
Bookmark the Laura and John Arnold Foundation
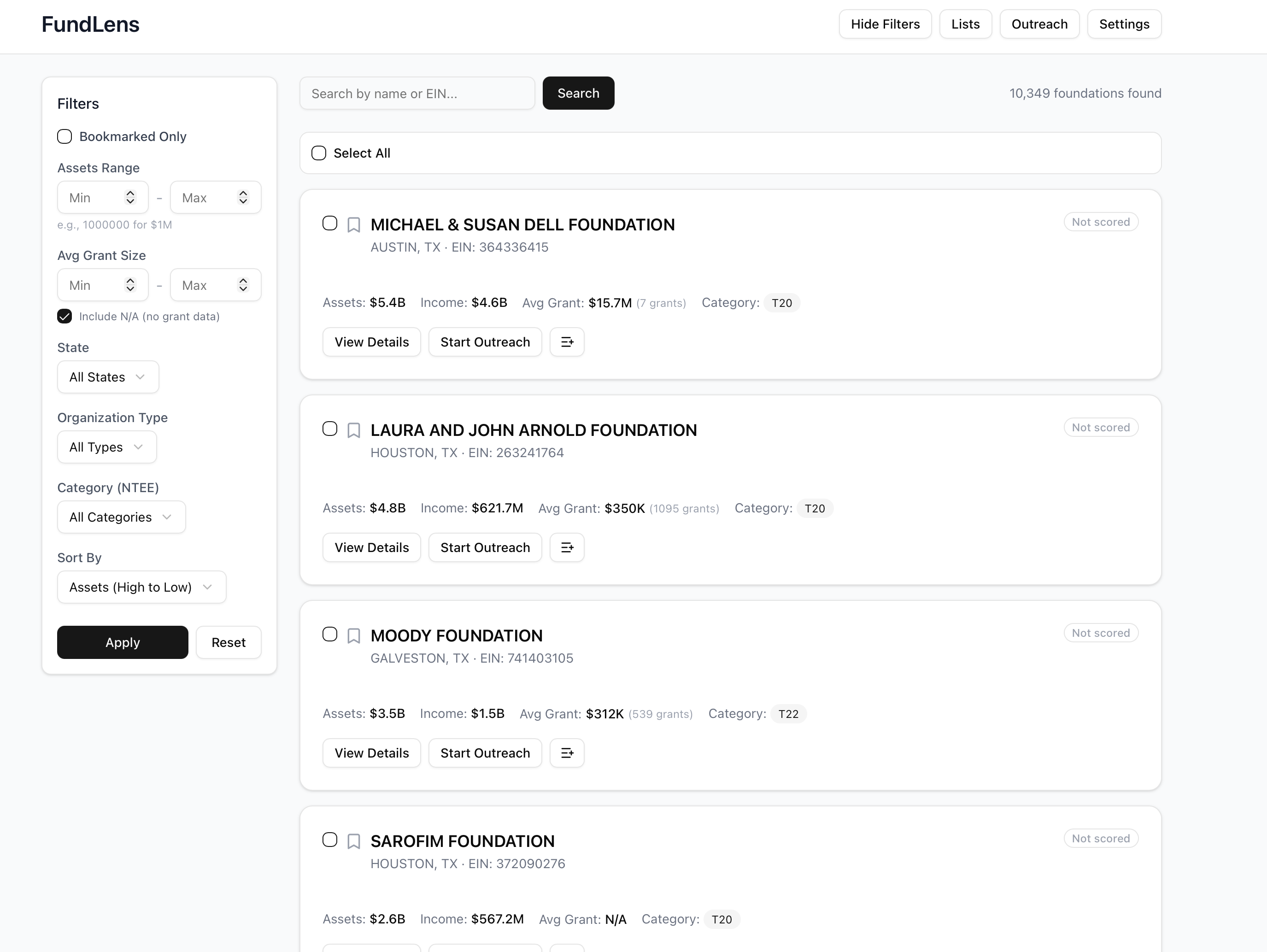pyautogui.click(x=353, y=430)
